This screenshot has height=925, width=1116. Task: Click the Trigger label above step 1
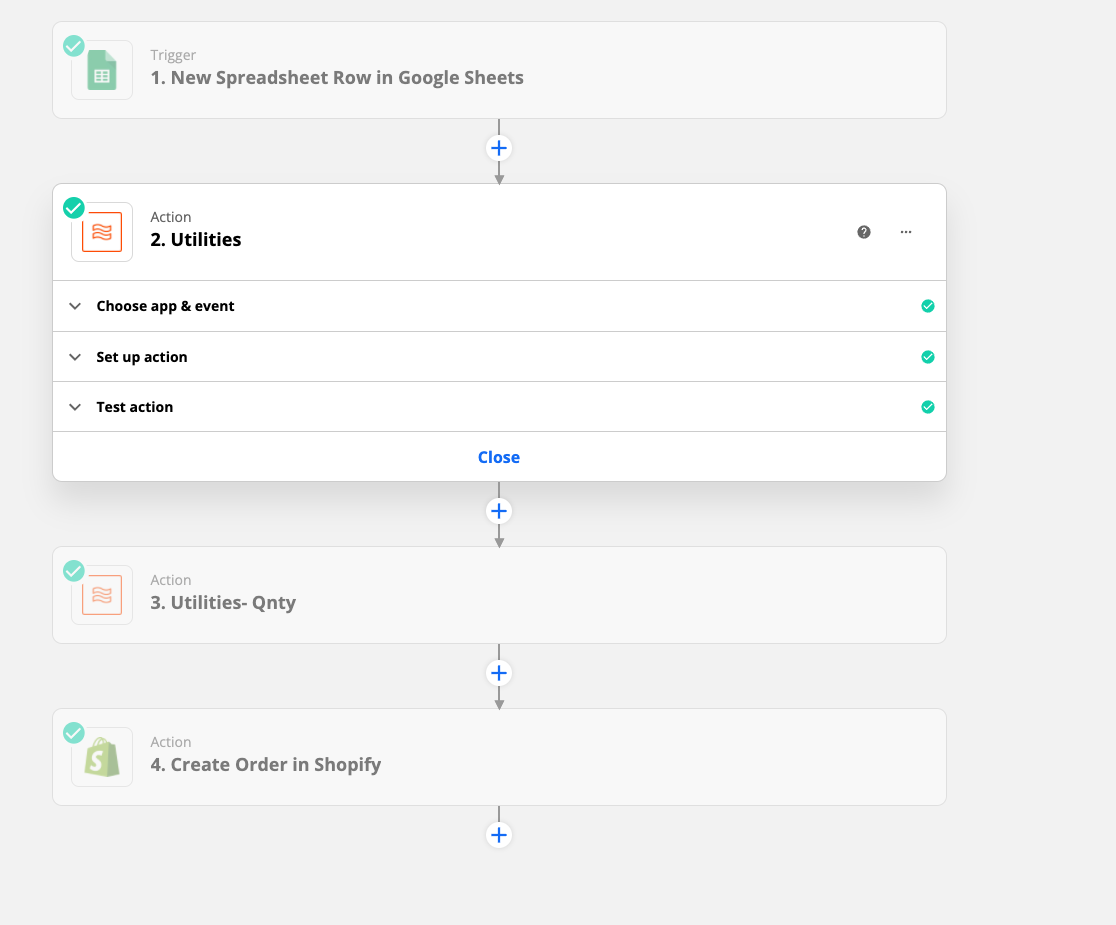click(x=173, y=55)
